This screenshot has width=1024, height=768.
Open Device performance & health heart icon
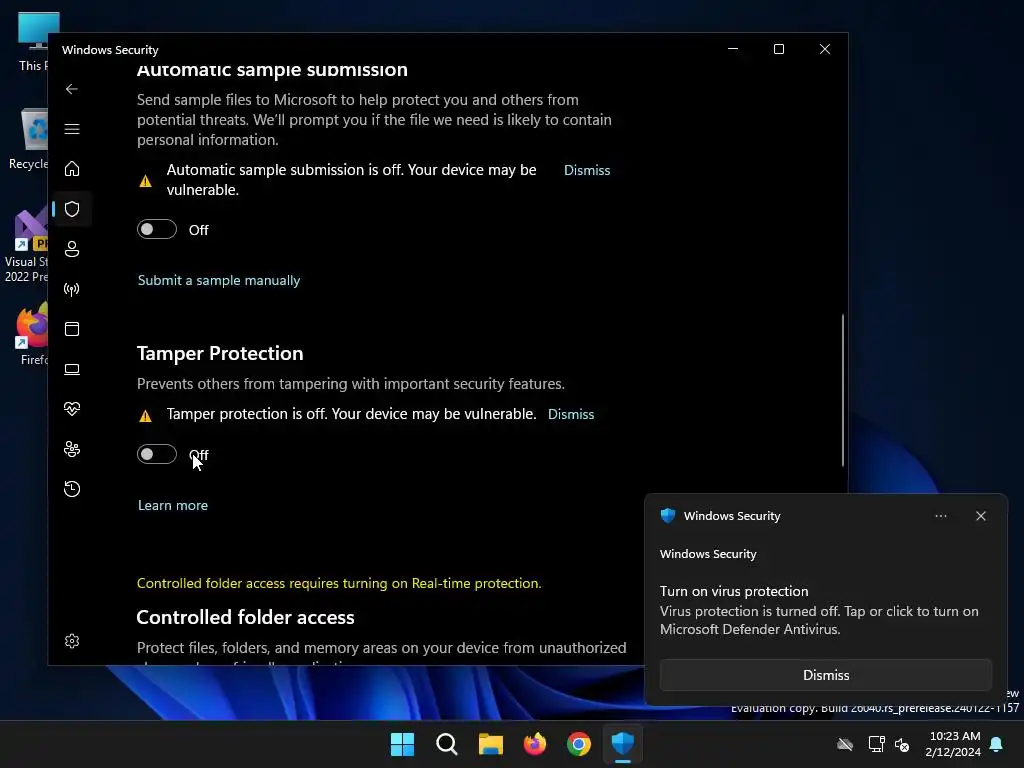click(72, 409)
